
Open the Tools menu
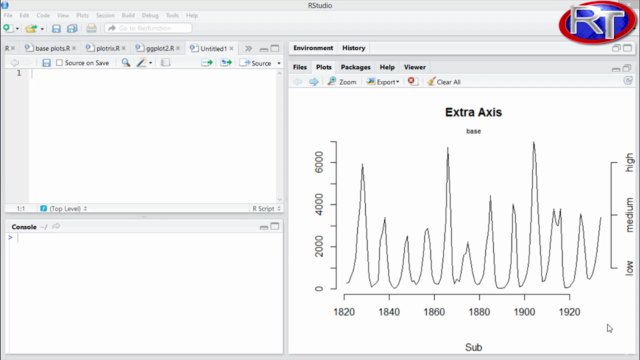coord(172,16)
